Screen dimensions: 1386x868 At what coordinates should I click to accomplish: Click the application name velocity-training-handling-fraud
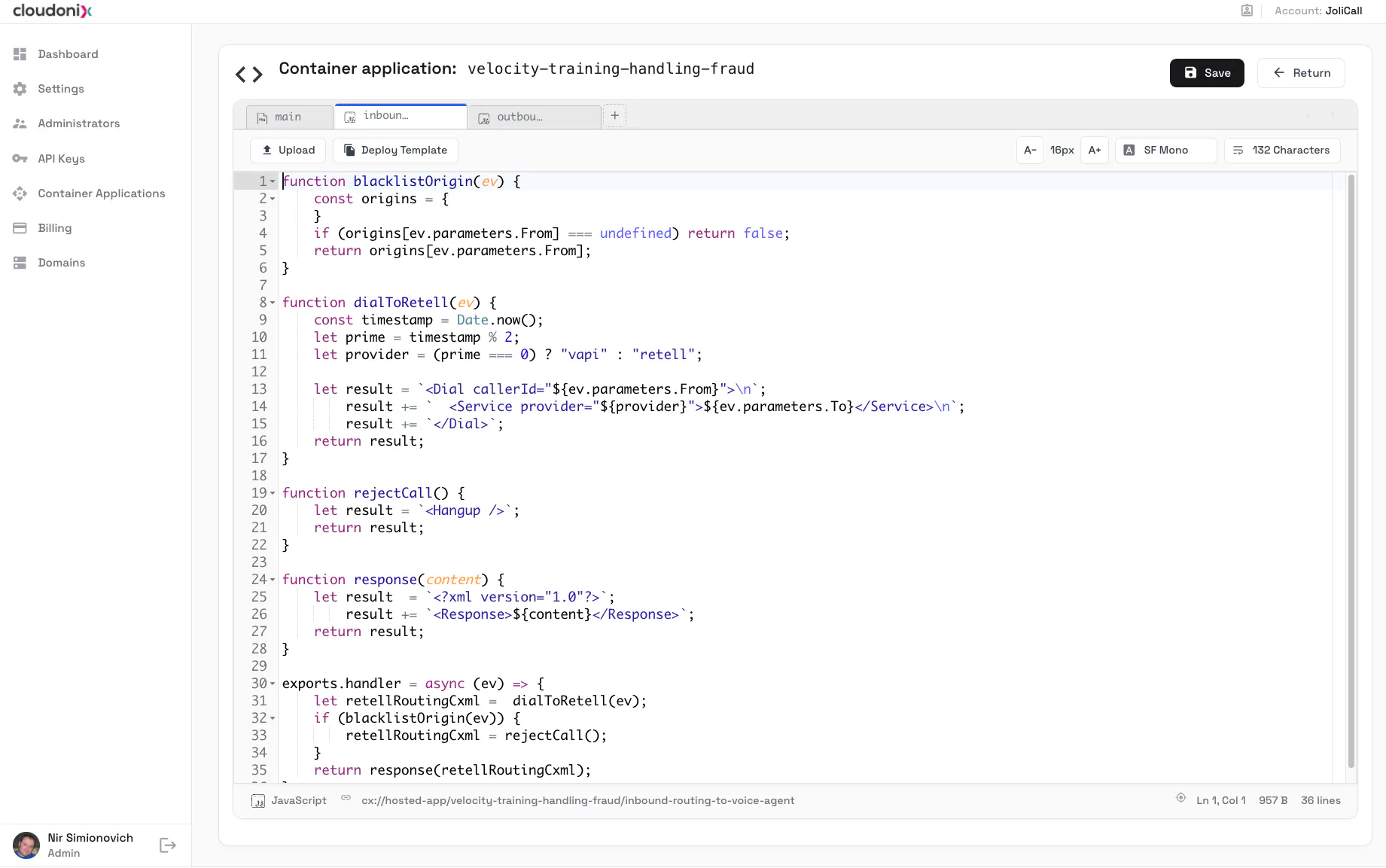pos(611,69)
